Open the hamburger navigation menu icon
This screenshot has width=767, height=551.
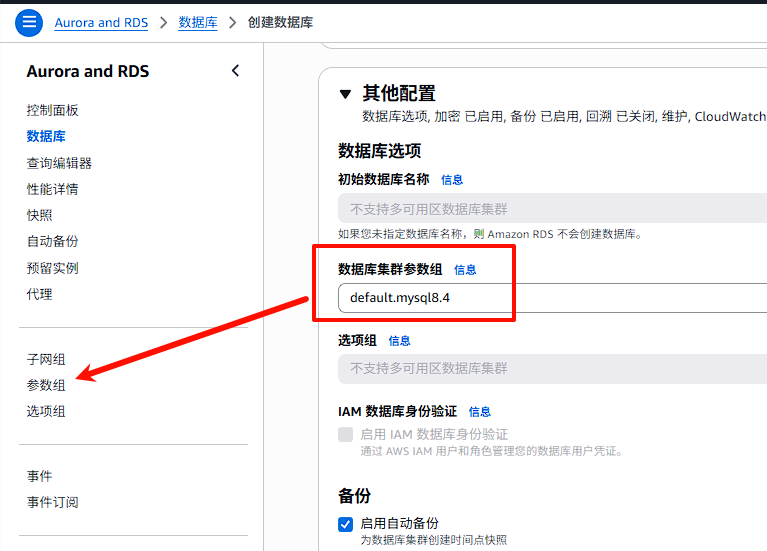coord(29,22)
